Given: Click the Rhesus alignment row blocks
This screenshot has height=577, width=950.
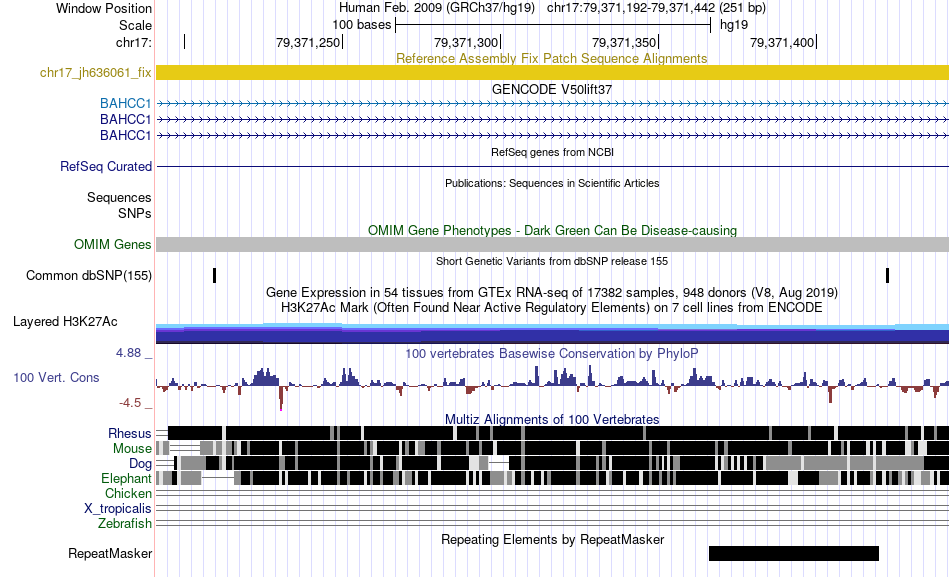Looking at the screenshot, I should coord(552,433).
